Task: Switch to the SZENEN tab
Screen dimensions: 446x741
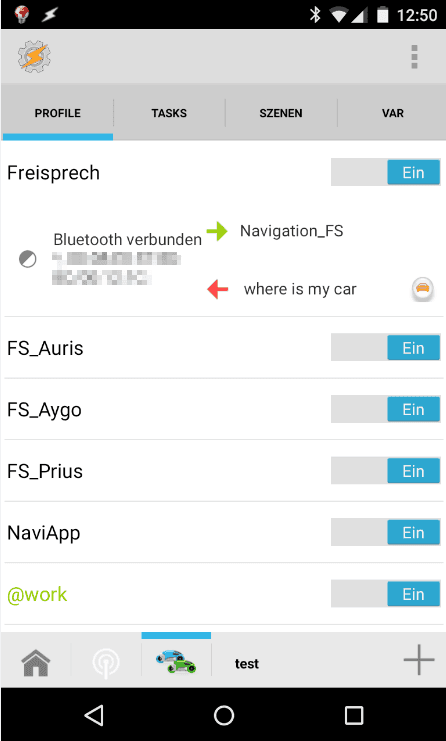Action: tap(281, 113)
